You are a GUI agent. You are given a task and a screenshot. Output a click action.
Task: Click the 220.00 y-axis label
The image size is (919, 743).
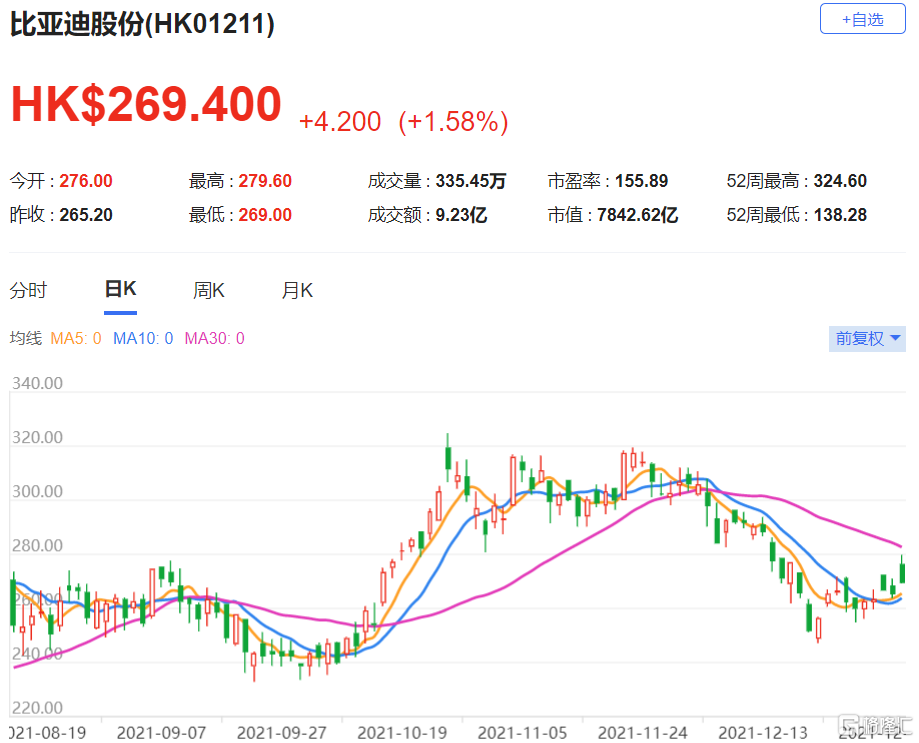click(38, 708)
